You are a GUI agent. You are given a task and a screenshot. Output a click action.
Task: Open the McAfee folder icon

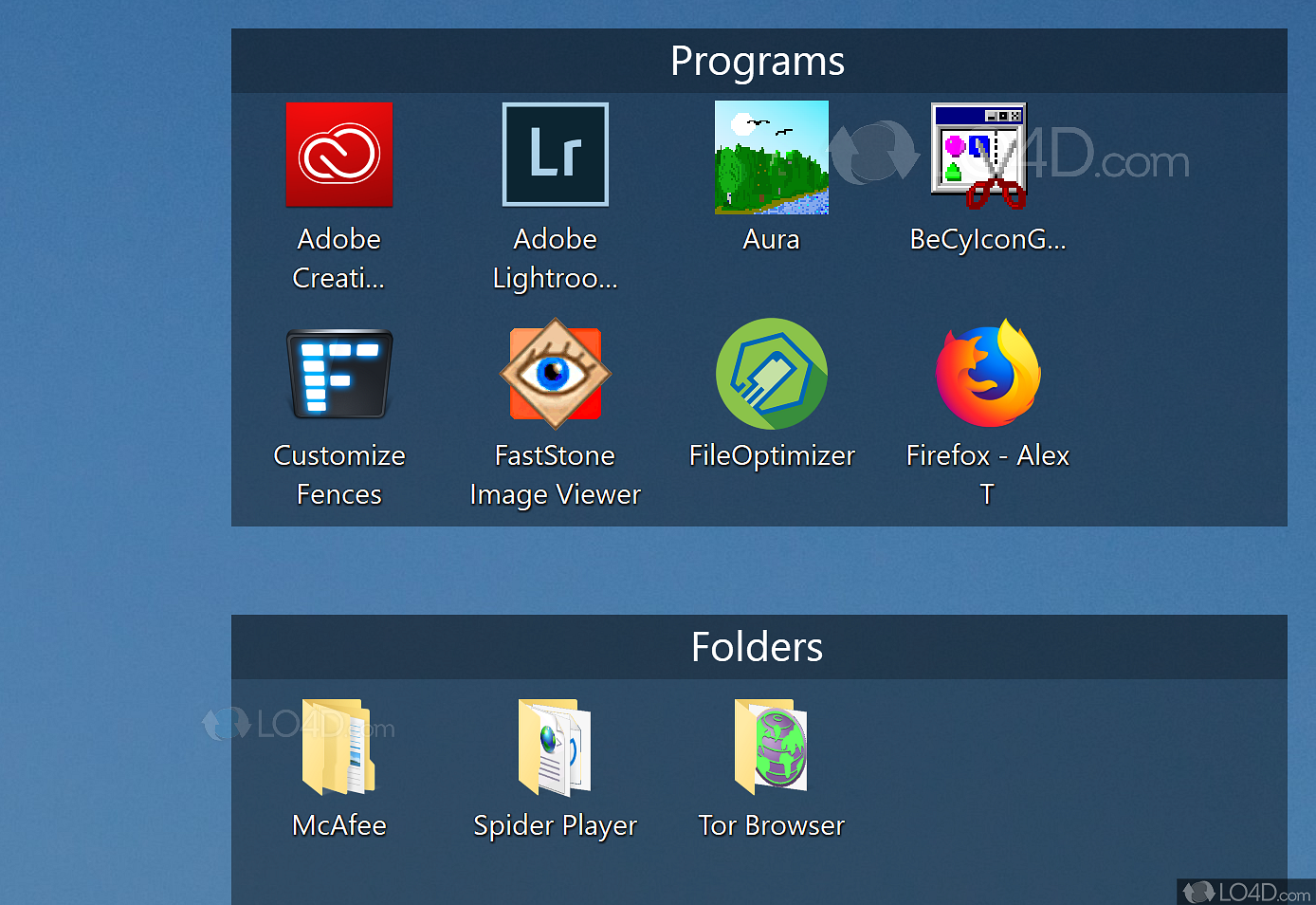pyautogui.click(x=338, y=747)
